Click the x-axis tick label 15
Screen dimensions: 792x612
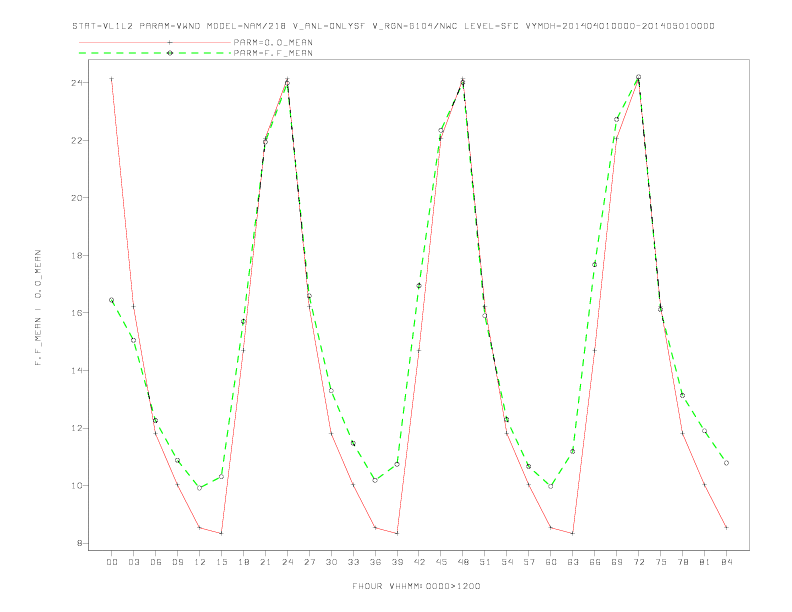[x=221, y=562]
